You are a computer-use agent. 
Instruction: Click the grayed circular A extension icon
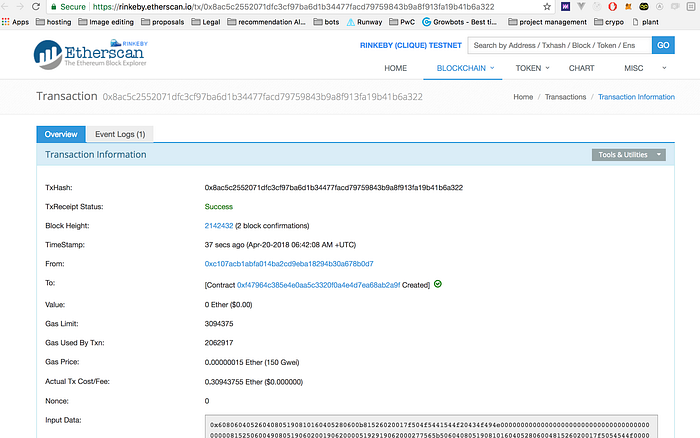[x=660, y=6]
